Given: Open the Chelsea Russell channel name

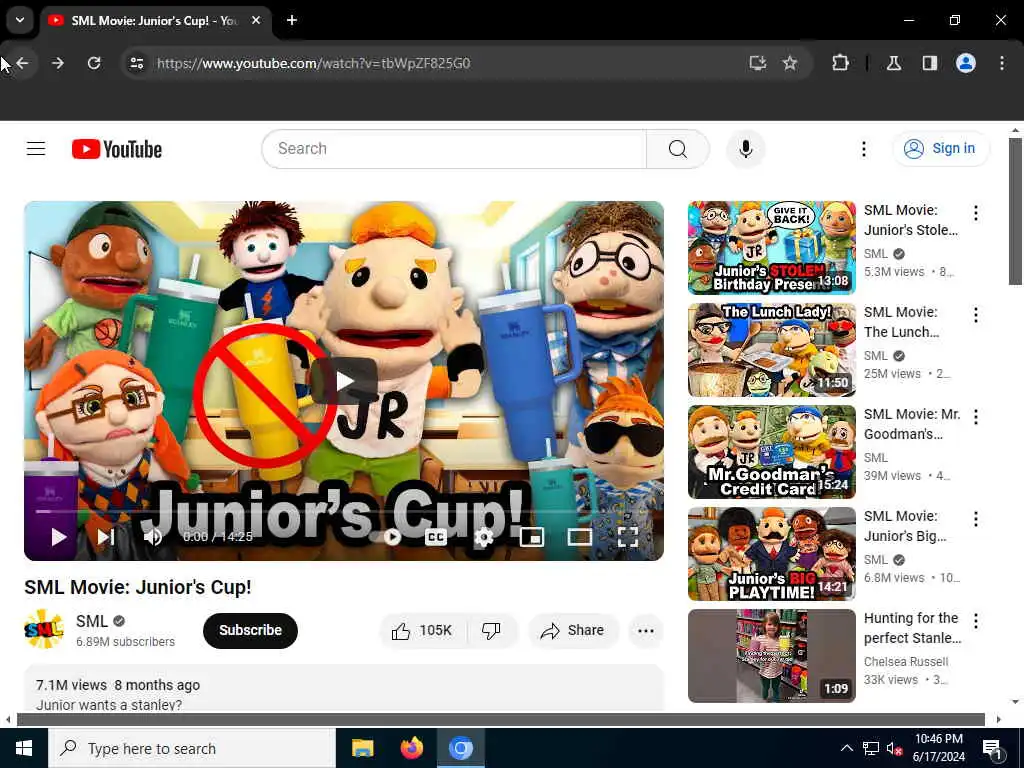Looking at the screenshot, I should (x=906, y=662).
